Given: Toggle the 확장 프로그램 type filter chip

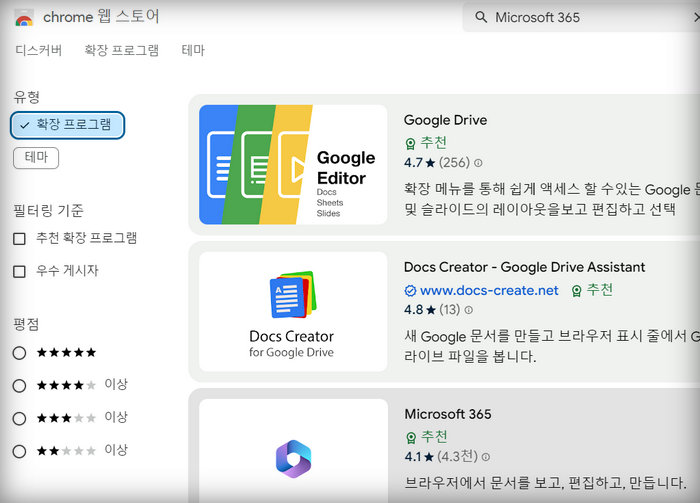Looking at the screenshot, I should pos(67,125).
